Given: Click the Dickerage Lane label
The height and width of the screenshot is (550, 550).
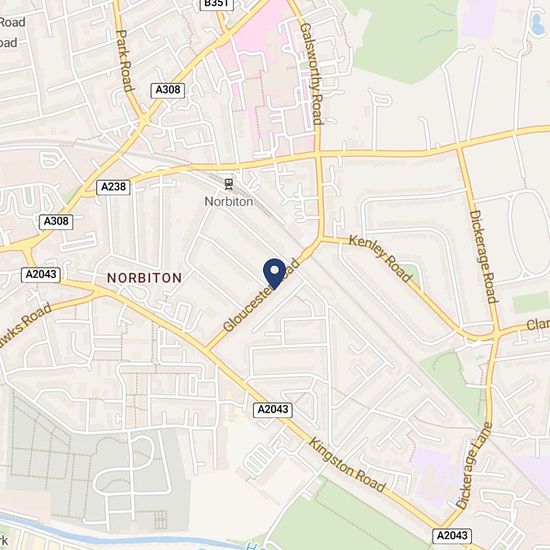Looking at the screenshot, I should (x=474, y=466).
